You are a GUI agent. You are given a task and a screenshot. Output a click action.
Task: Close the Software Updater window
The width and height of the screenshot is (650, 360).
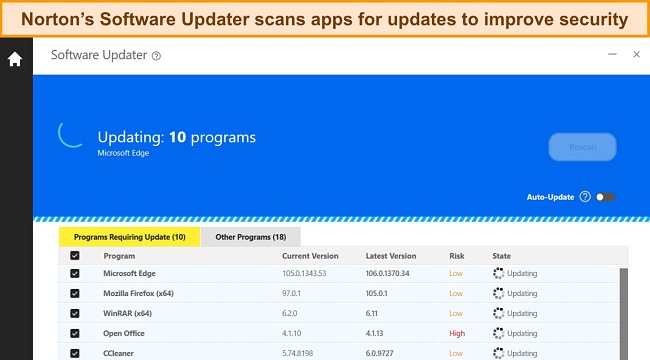(636, 54)
